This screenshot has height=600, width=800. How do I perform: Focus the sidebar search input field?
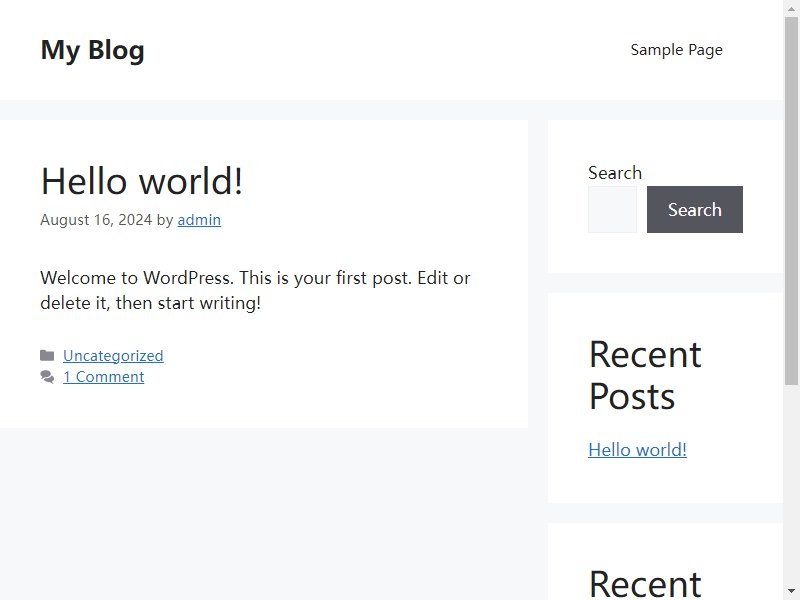pos(612,210)
